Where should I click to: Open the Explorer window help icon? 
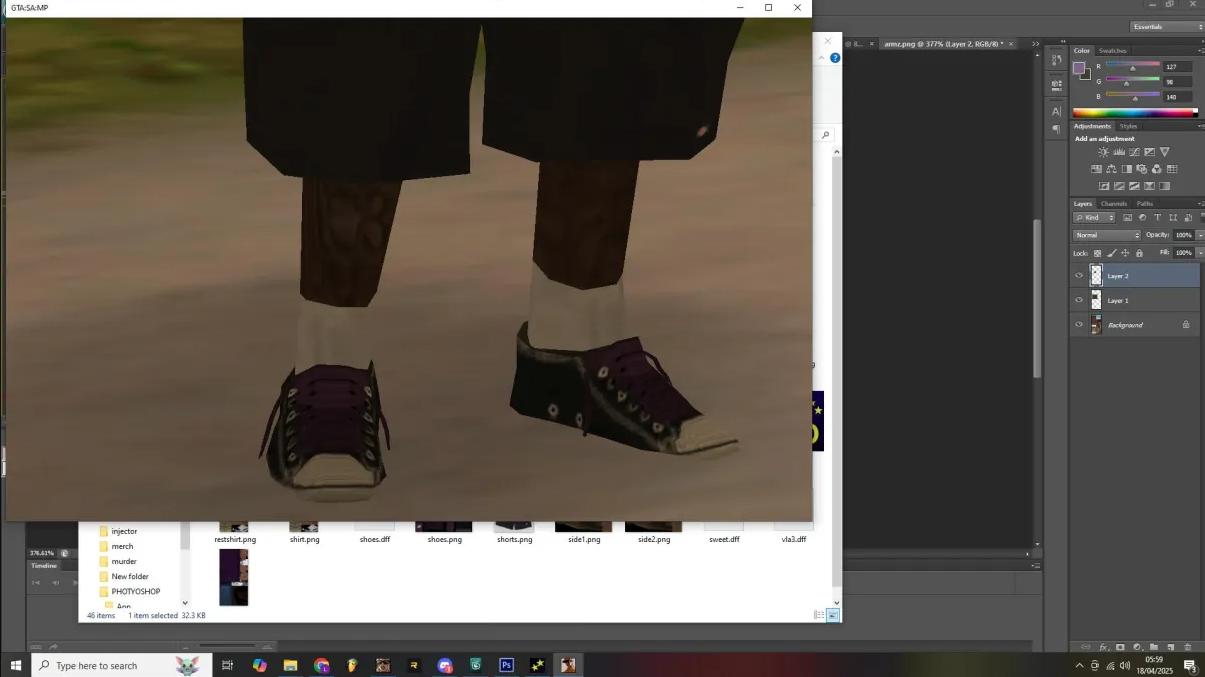coord(835,58)
